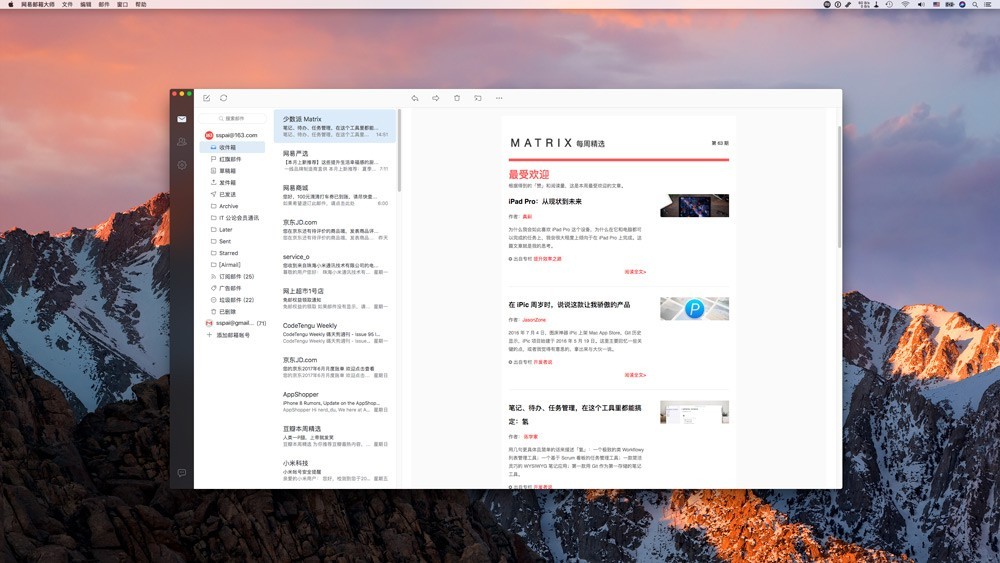
Task: Open the Later folder
Action: tap(232, 230)
